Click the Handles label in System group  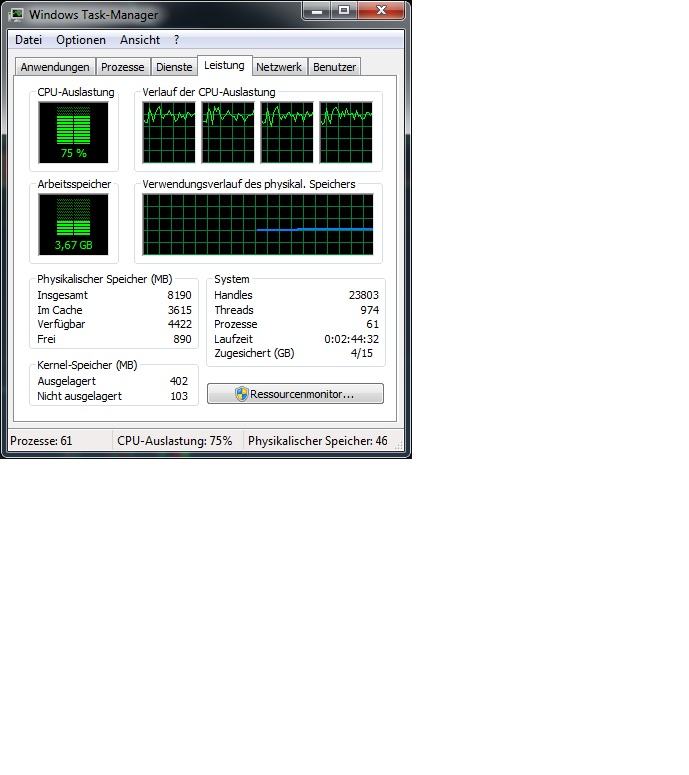click(x=233, y=295)
